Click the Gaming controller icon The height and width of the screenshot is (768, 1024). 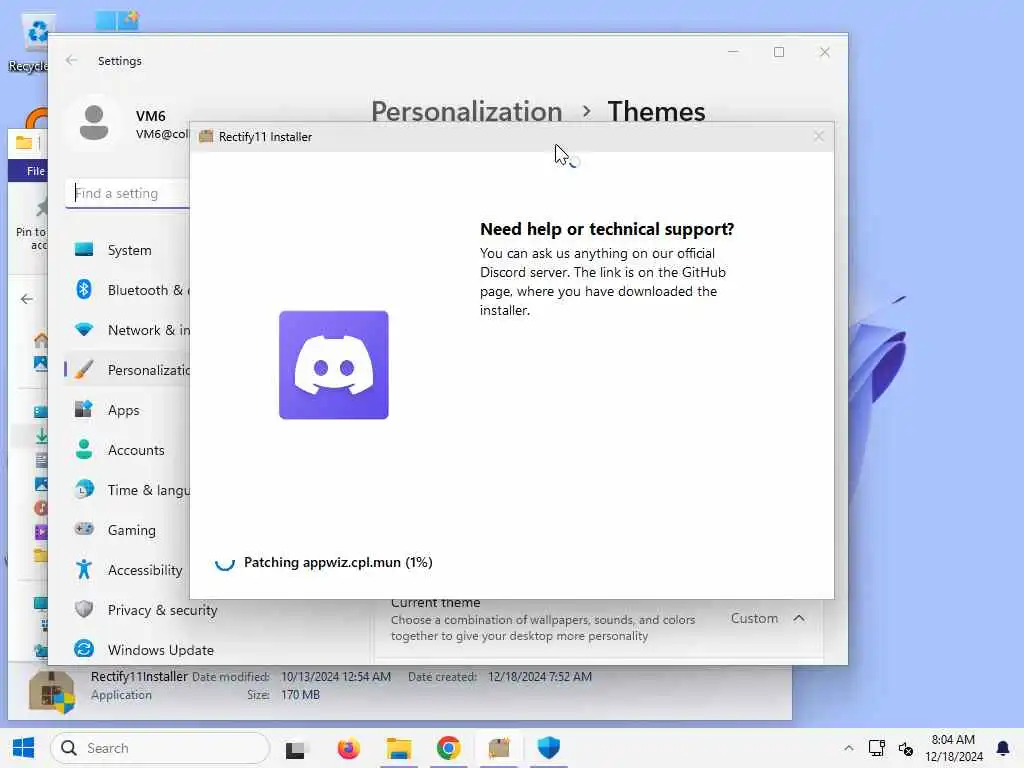(84, 528)
